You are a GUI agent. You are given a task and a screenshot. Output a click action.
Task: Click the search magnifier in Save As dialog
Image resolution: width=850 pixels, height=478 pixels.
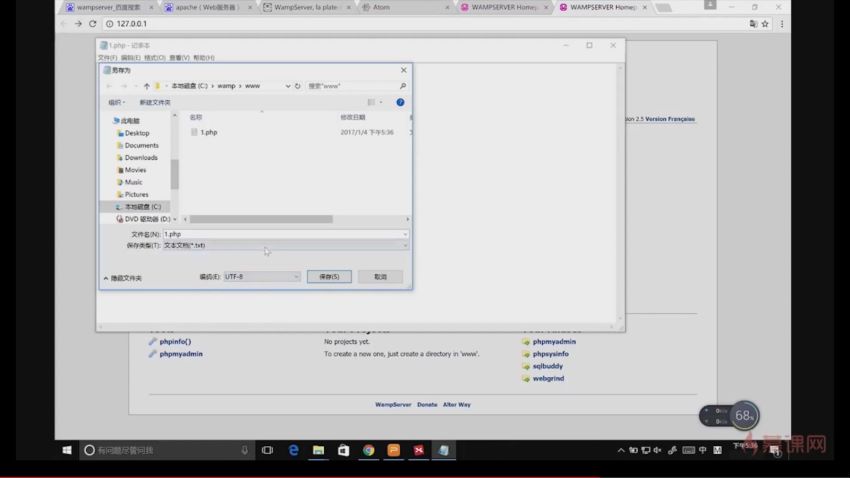(x=403, y=86)
